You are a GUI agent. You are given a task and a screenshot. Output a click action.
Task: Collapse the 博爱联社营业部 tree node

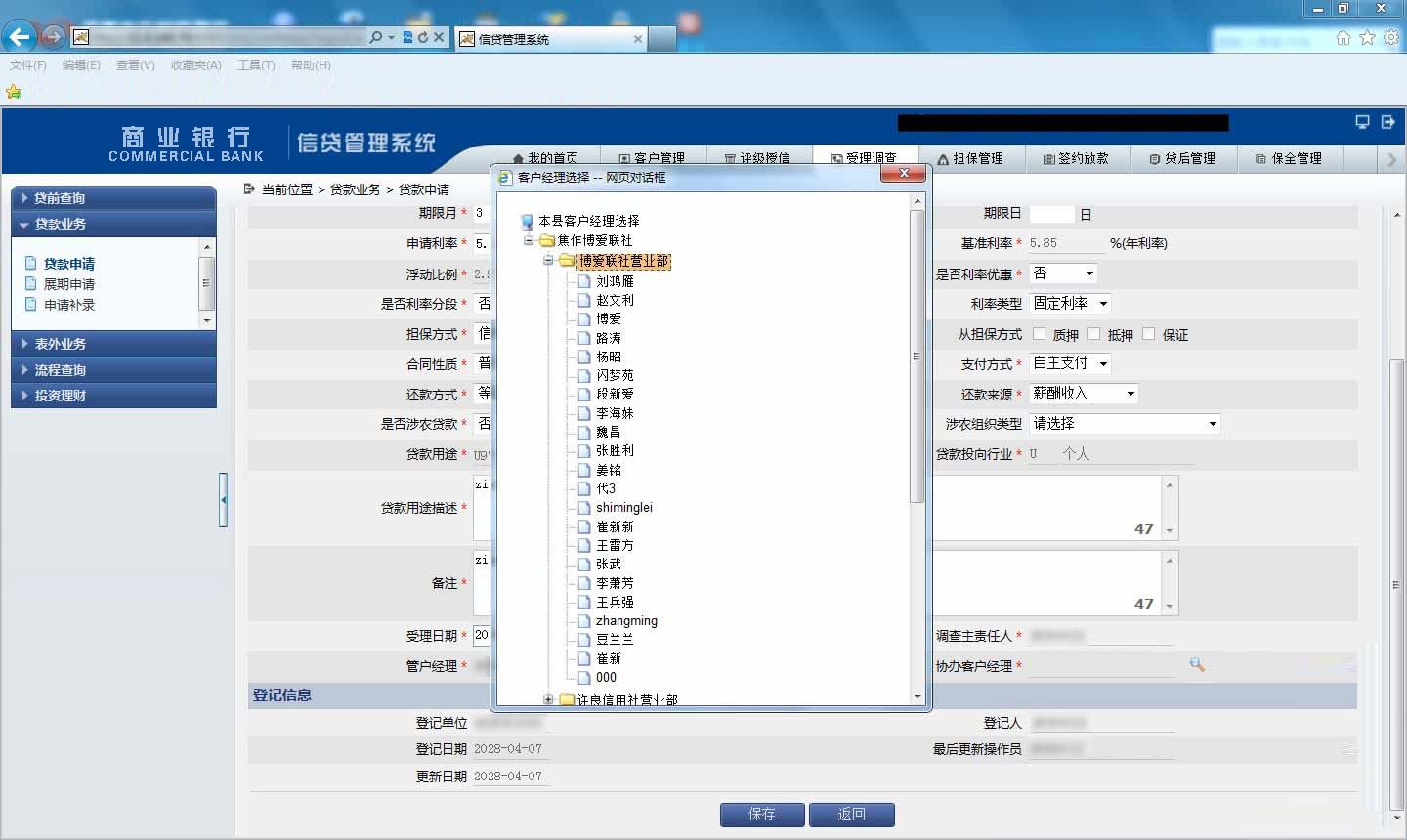point(548,261)
